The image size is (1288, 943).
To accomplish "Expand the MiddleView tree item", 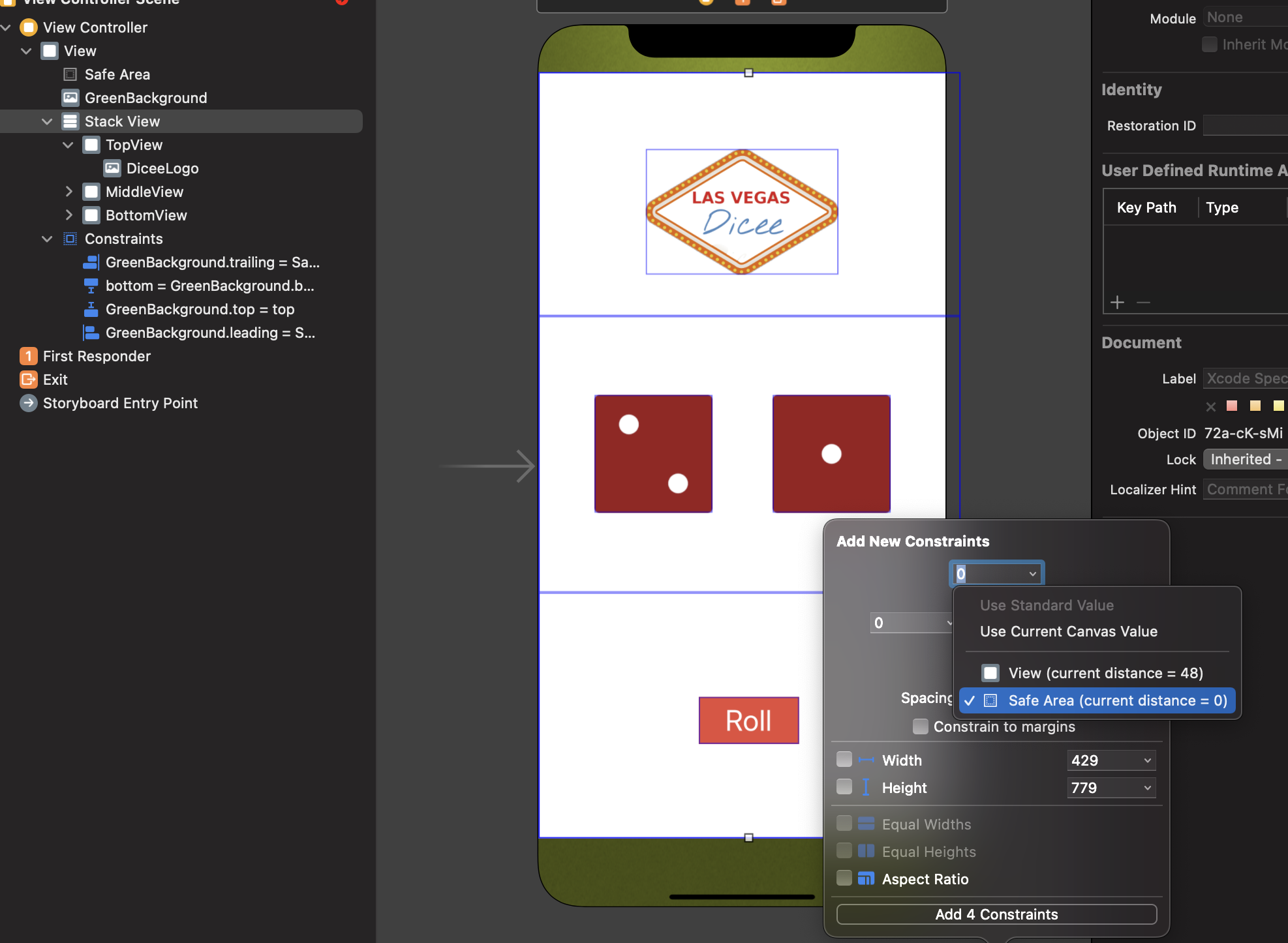I will 69,192.
